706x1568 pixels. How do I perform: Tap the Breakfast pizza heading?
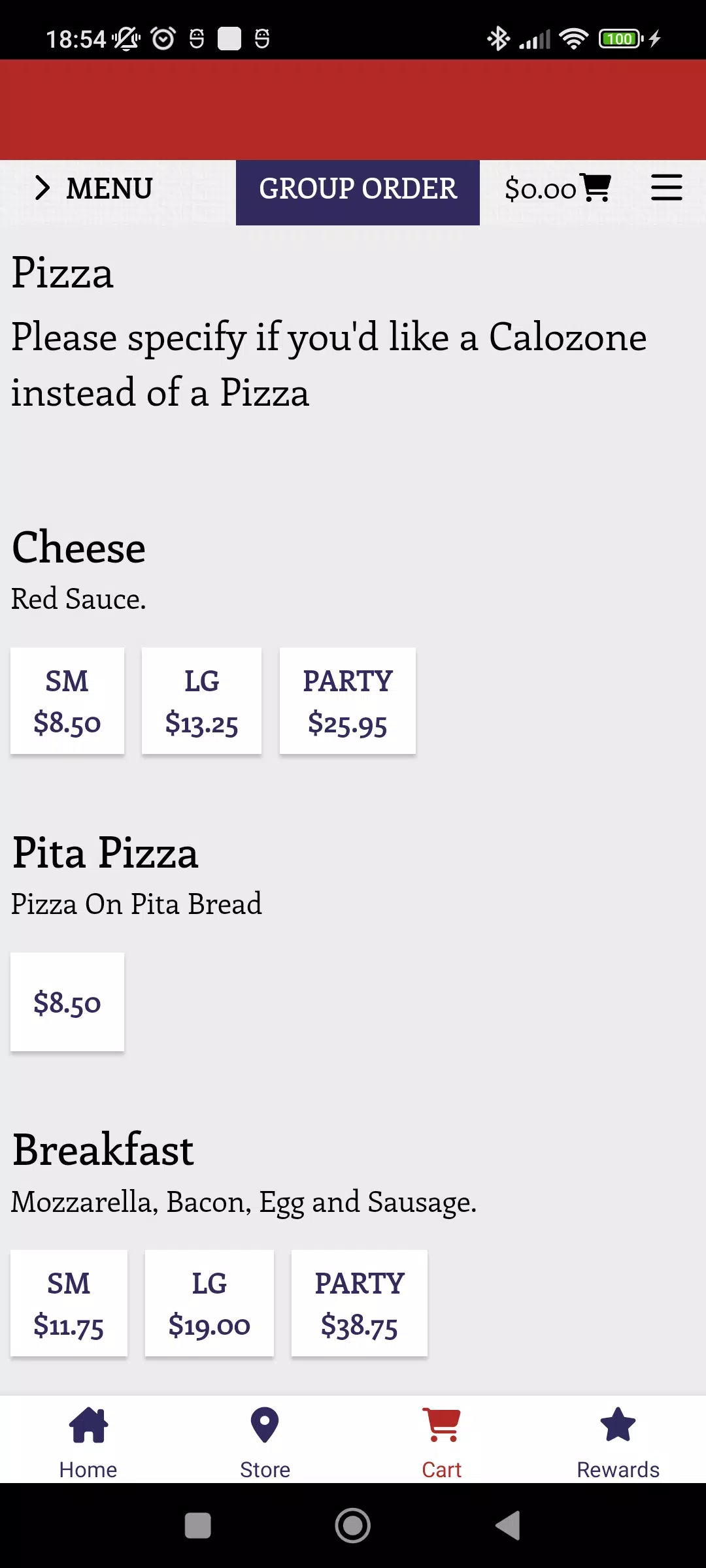[x=103, y=1150]
